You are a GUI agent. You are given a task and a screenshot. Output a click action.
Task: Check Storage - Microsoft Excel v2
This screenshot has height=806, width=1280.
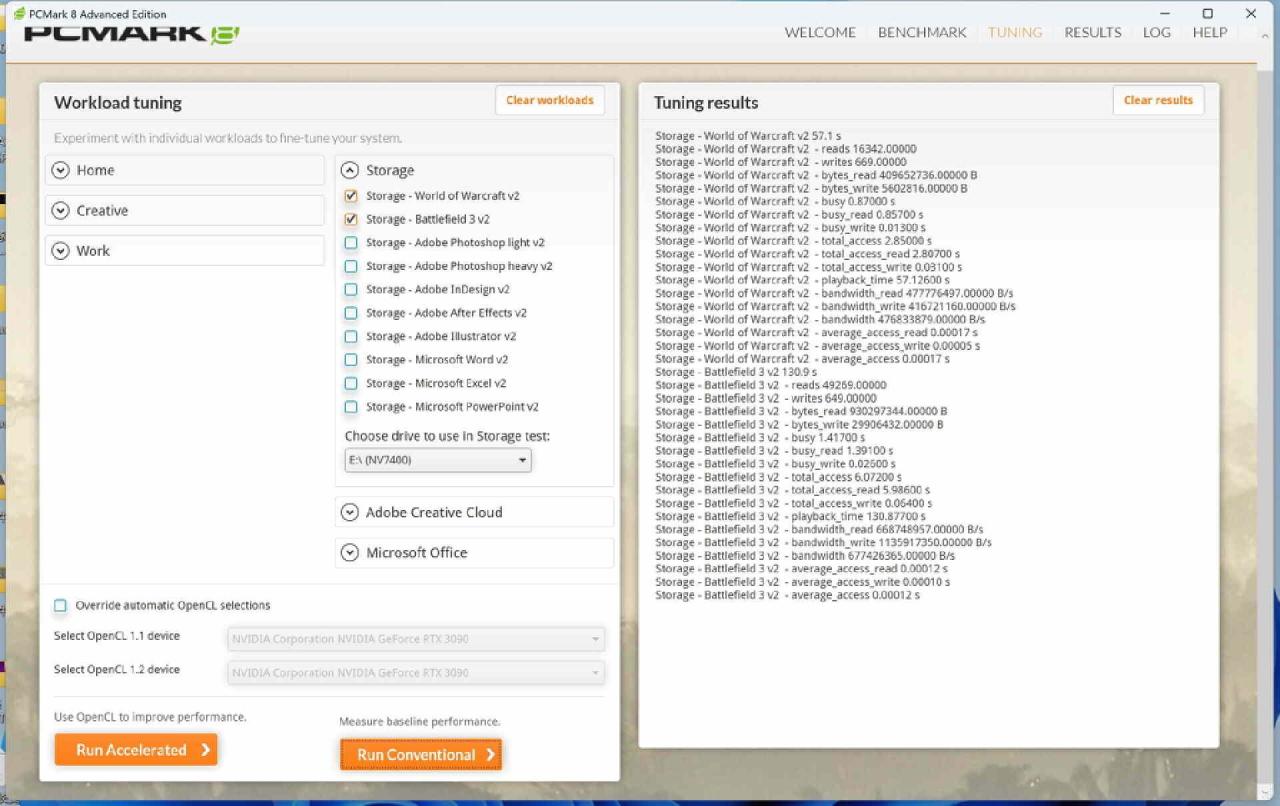click(351, 383)
